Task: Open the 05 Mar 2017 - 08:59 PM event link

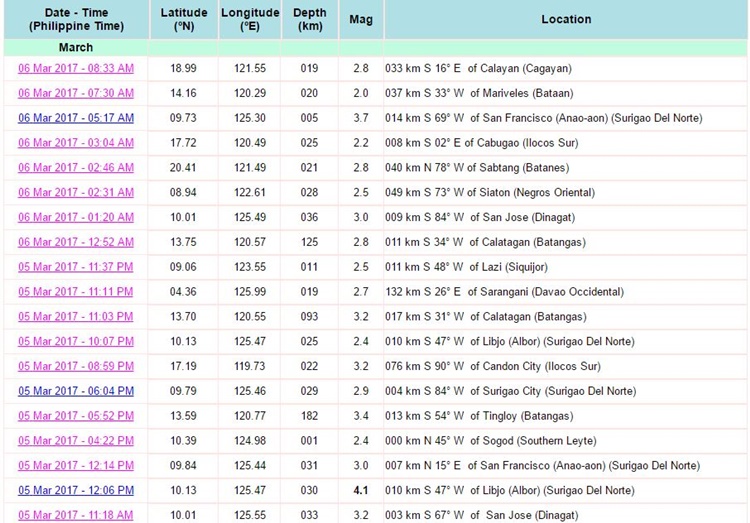Action: (x=76, y=367)
